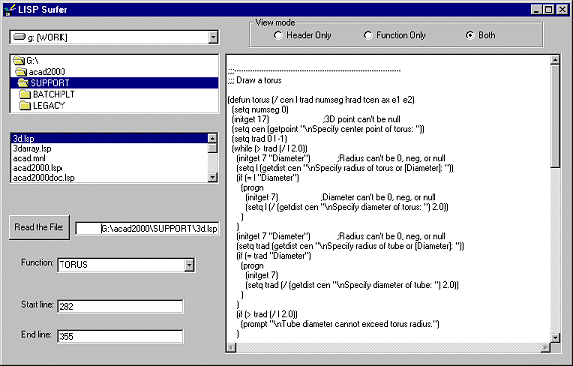
Task: Click the acad2000 folder icon
Action: [21, 72]
